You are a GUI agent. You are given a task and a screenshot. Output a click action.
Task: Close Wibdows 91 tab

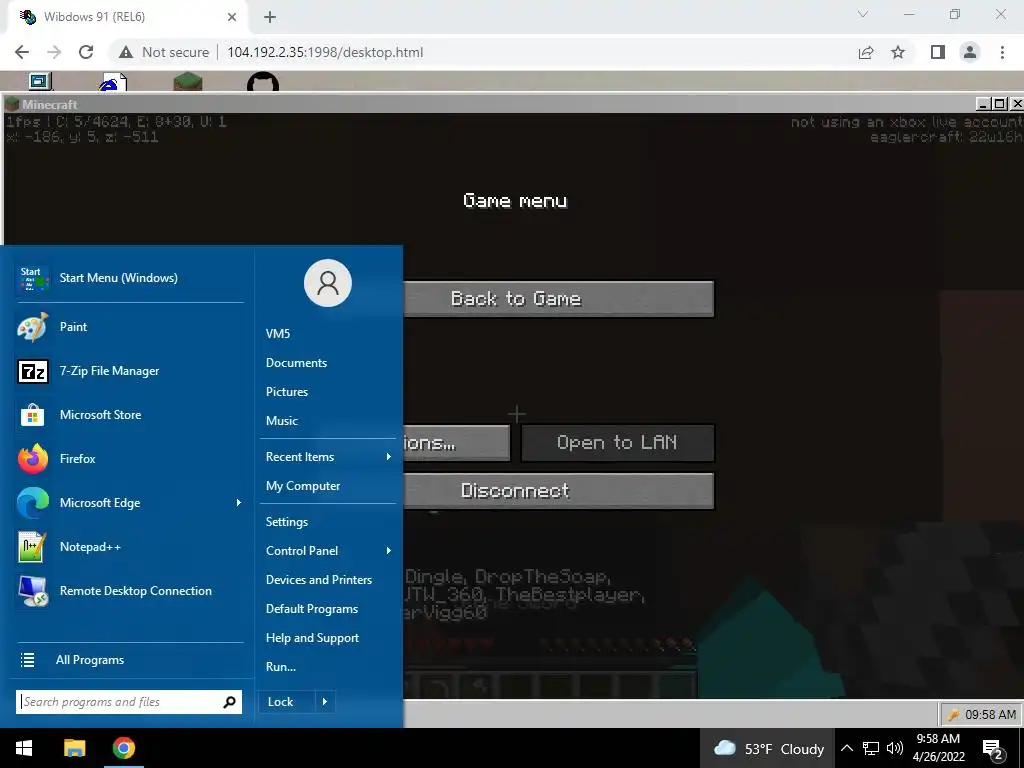pos(232,17)
